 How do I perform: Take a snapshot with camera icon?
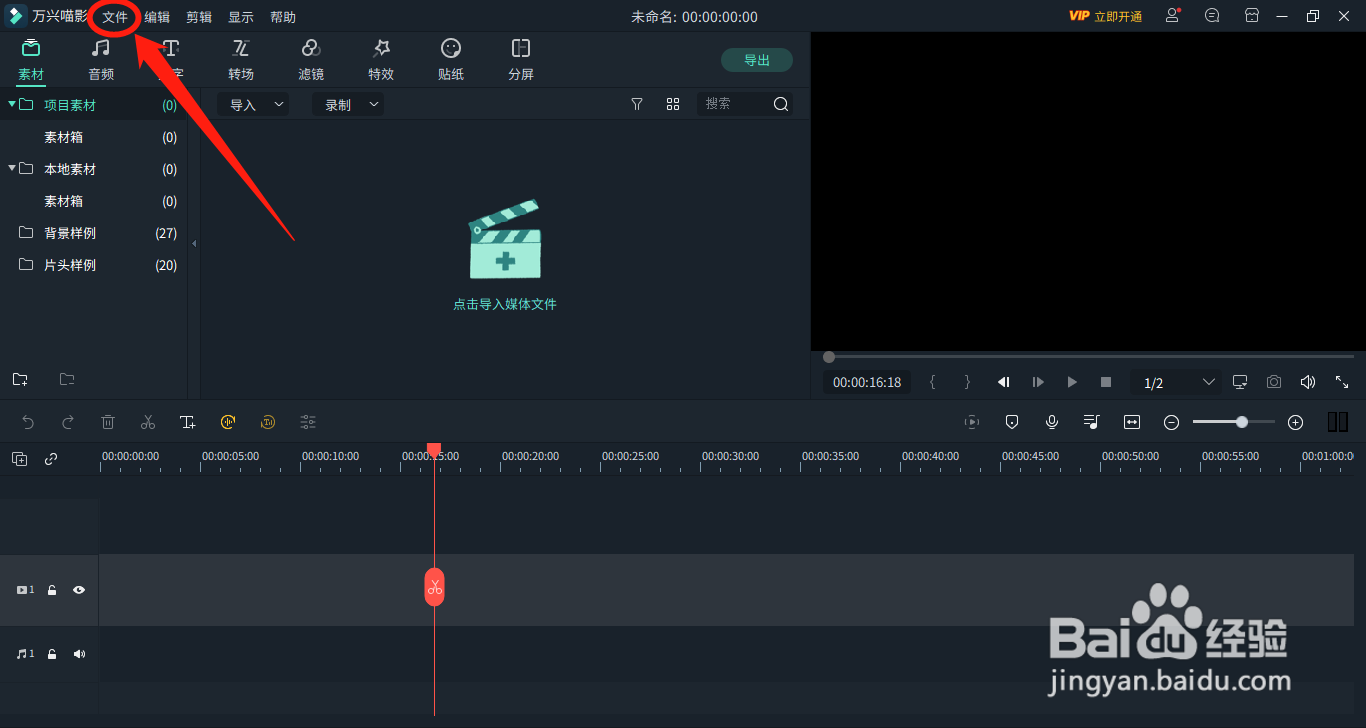coord(1274,382)
